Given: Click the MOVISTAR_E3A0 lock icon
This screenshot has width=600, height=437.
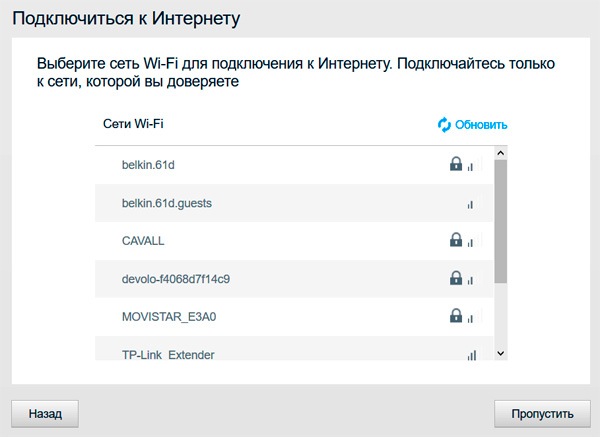Looking at the screenshot, I should tap(456, 316).
